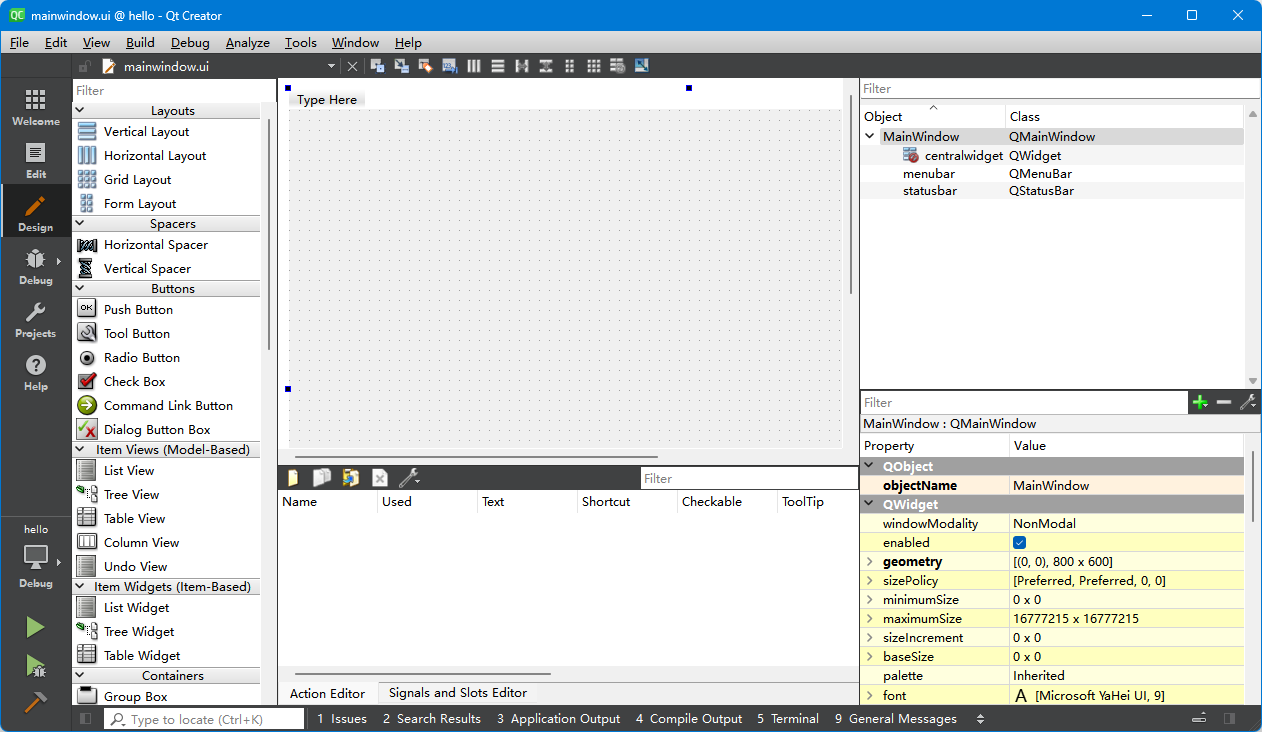Click the green Run button
The height and width of the screenshot is (732, 1262).
pos(35,627)
